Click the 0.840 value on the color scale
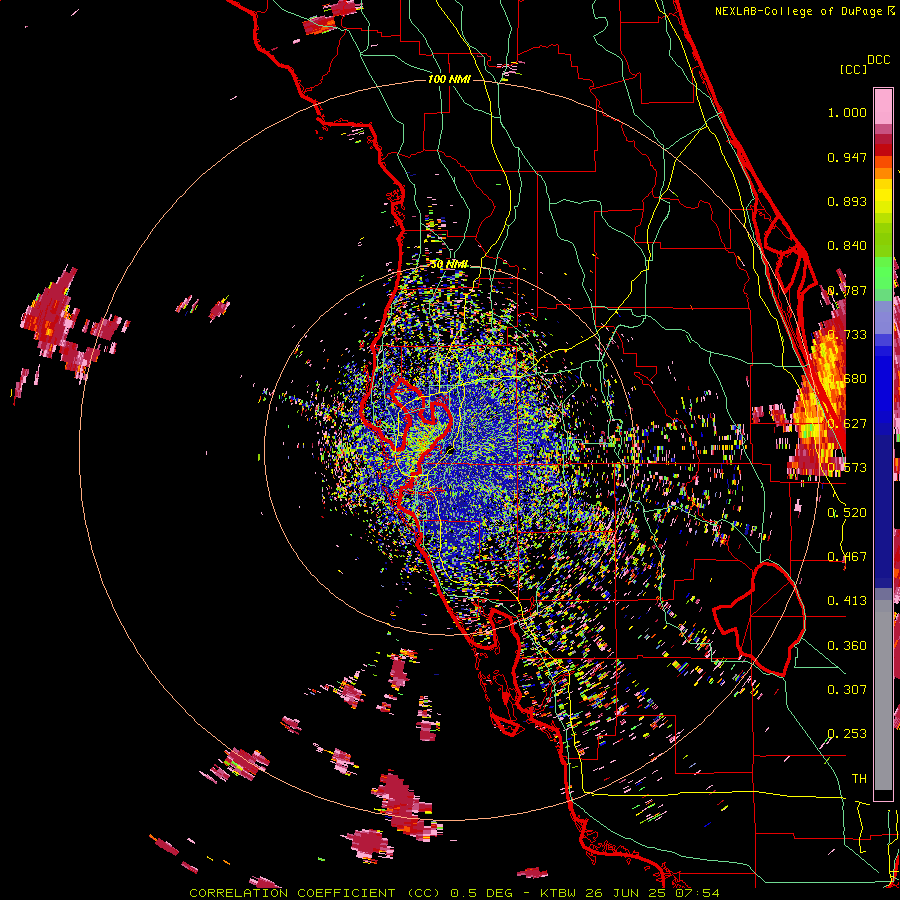 [x=847, y=246]
